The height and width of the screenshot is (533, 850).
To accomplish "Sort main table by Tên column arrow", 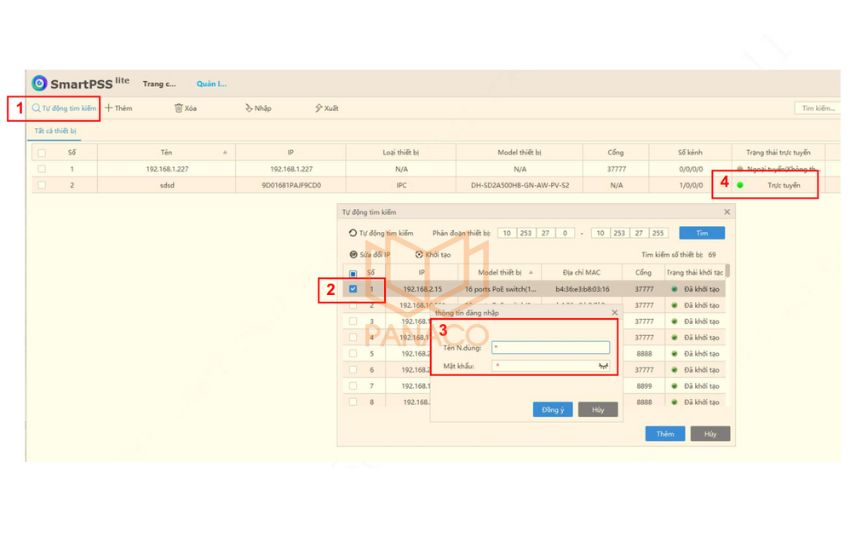I will point(225,153).
